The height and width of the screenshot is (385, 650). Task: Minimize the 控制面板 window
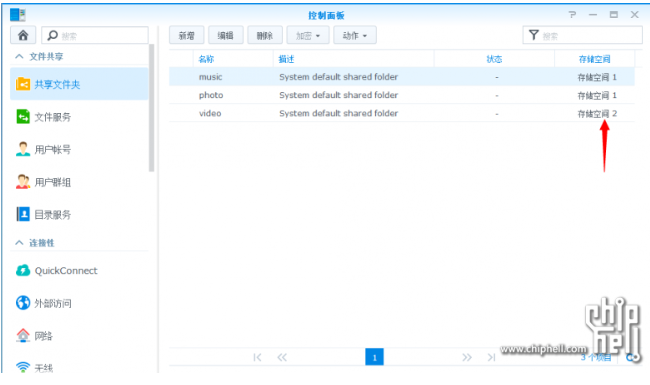(593, 15)
